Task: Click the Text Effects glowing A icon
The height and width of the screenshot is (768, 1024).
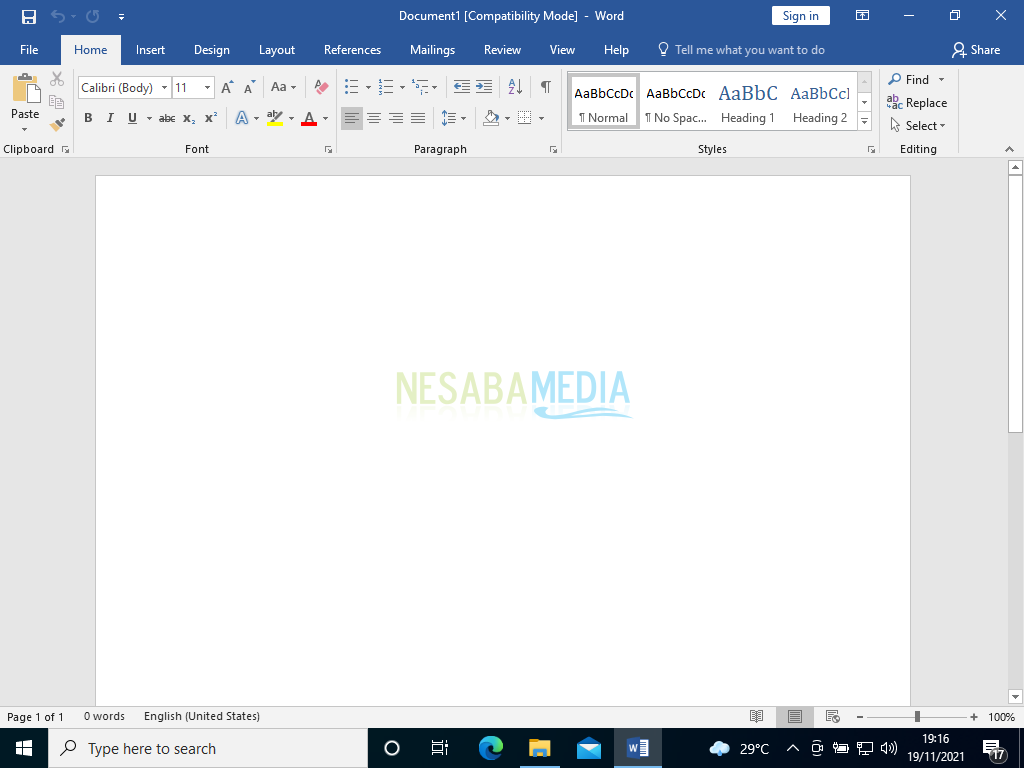Action: point(242,118)
